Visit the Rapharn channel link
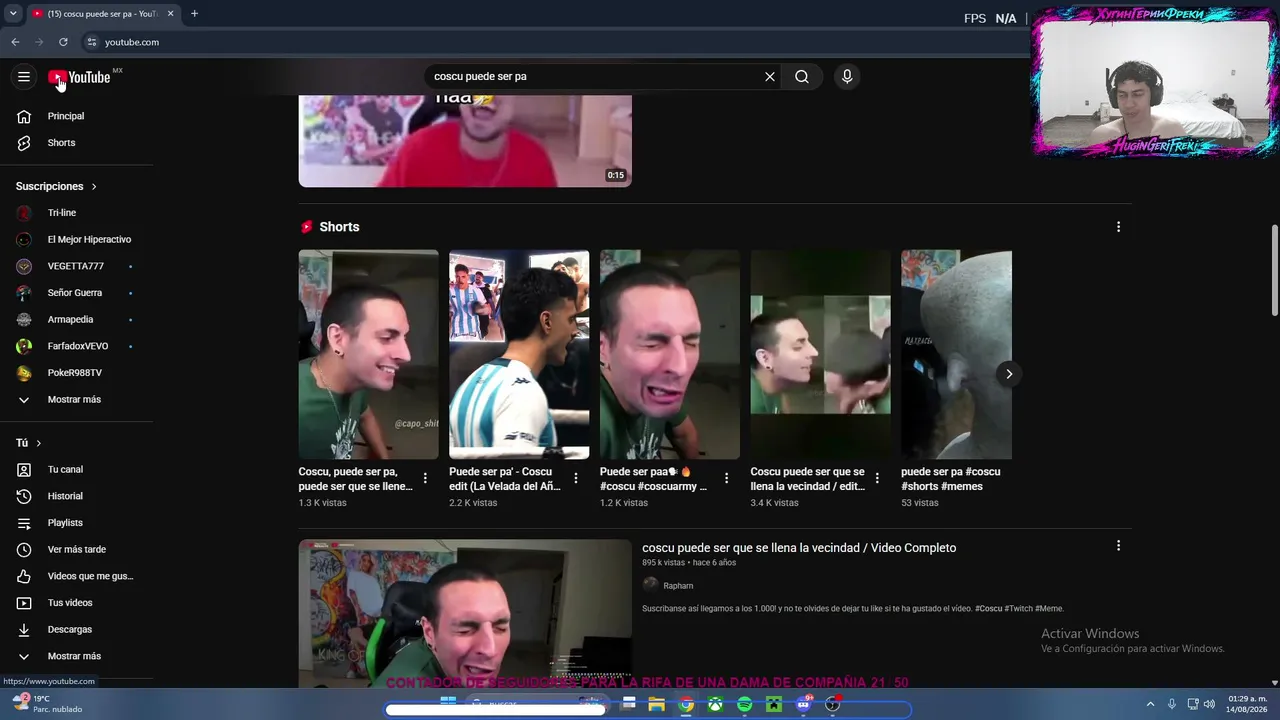Screen dimensions: 1280x720 coord(678,586)
